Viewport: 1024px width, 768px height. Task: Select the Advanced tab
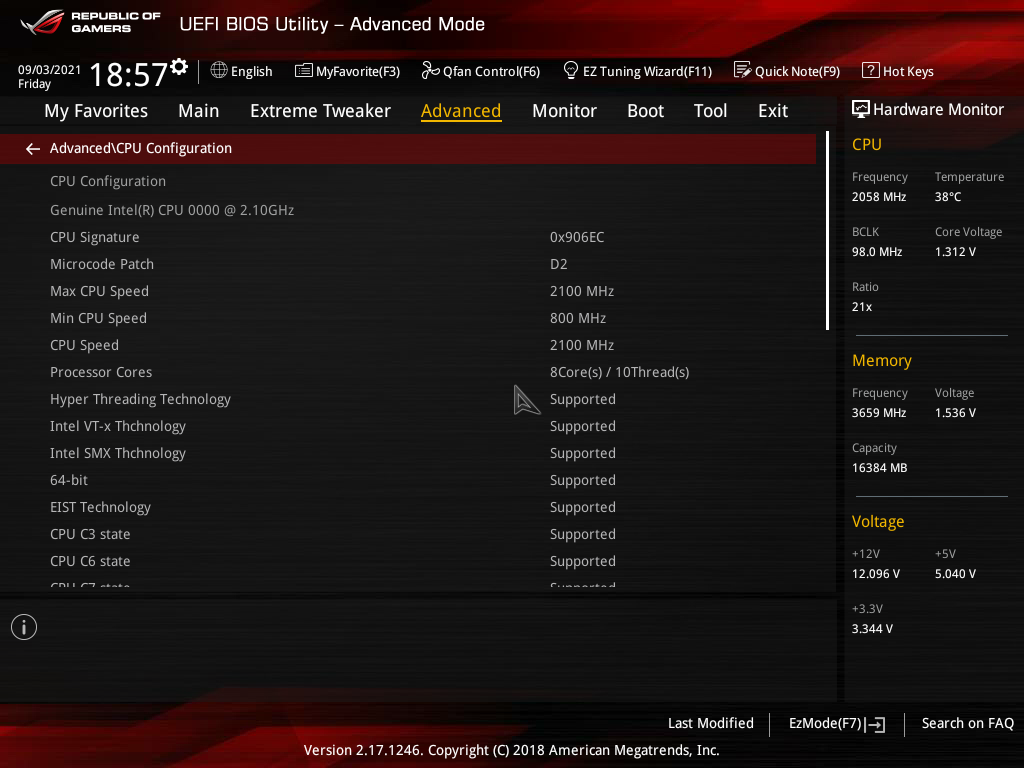tap(461, 111)
